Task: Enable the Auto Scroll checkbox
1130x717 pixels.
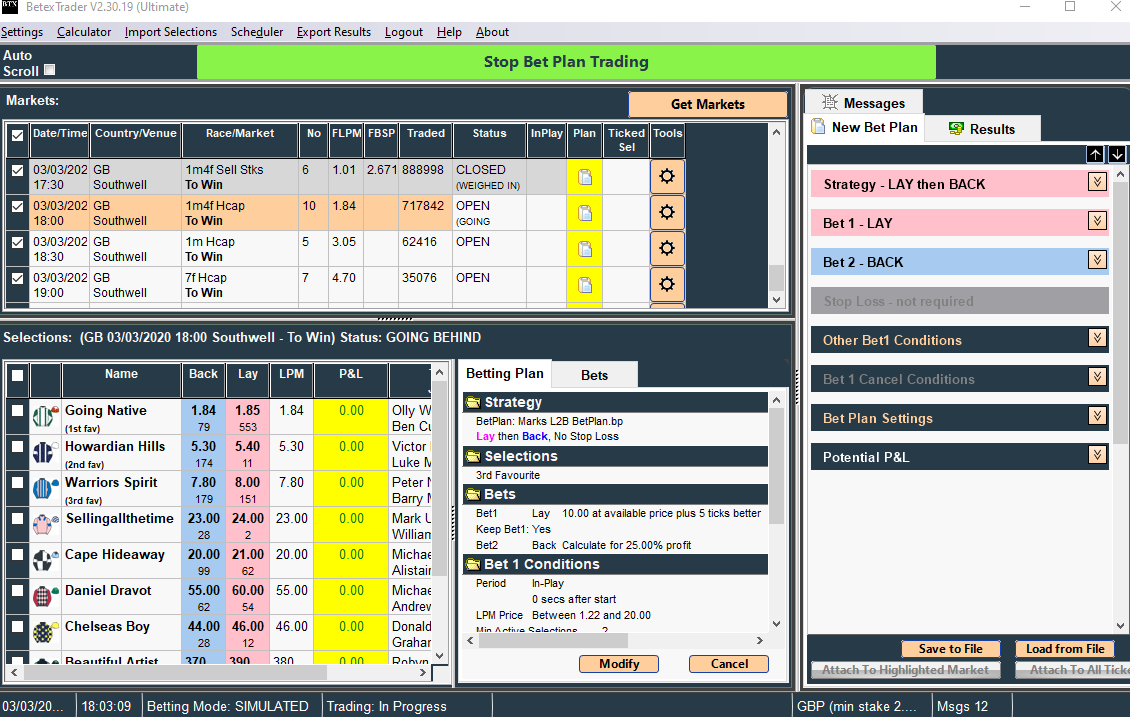Action: pos(50,70)
